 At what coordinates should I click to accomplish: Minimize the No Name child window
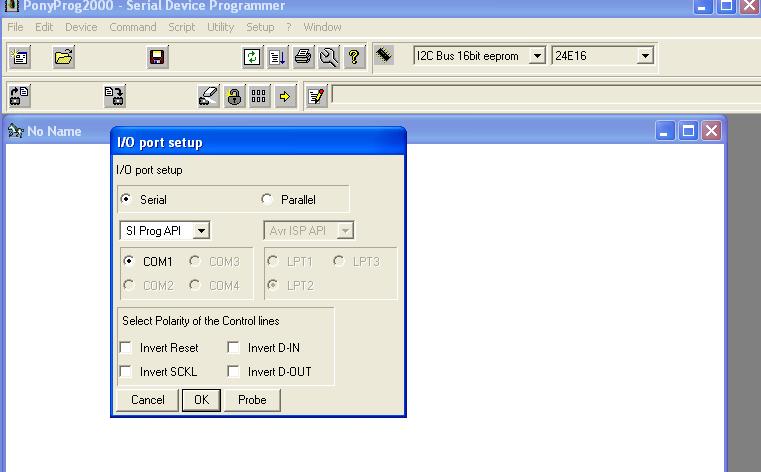tap(664, 130)
